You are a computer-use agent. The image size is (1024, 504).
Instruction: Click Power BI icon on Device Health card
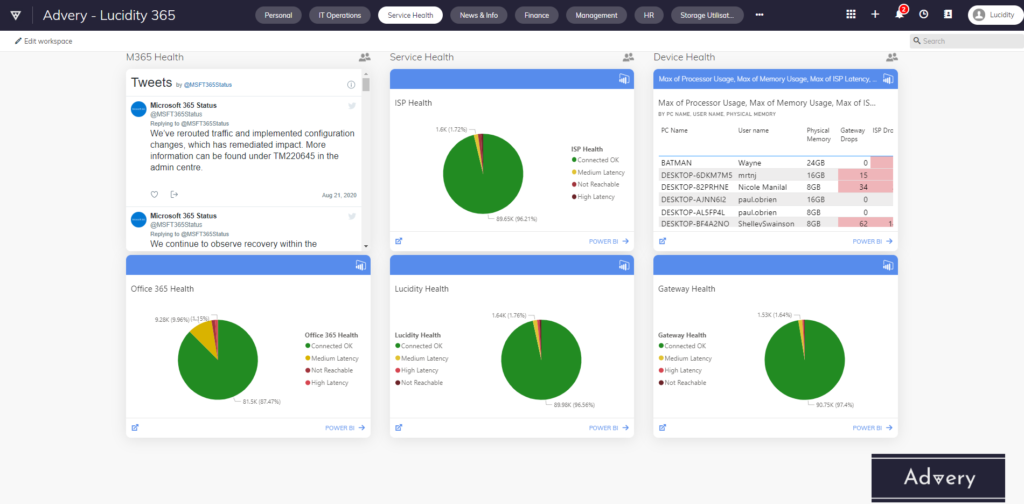pos(888,79)
